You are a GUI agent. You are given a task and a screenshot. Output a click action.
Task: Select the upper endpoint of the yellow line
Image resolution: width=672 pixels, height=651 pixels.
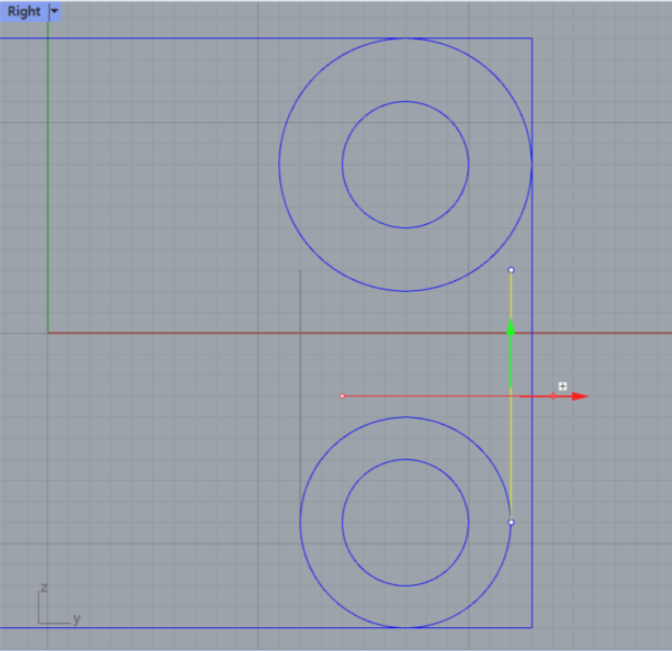click(x=511, y=270)
